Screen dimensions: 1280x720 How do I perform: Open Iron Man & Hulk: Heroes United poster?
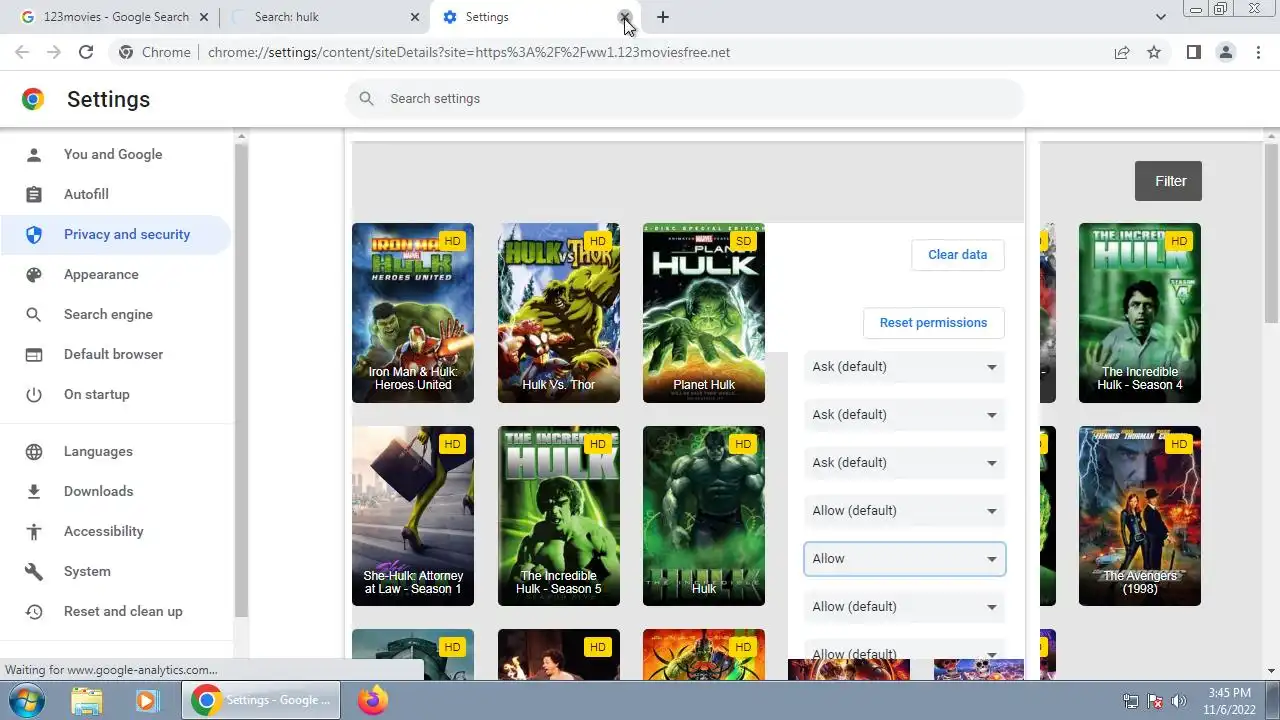click(x=413, y=313)
